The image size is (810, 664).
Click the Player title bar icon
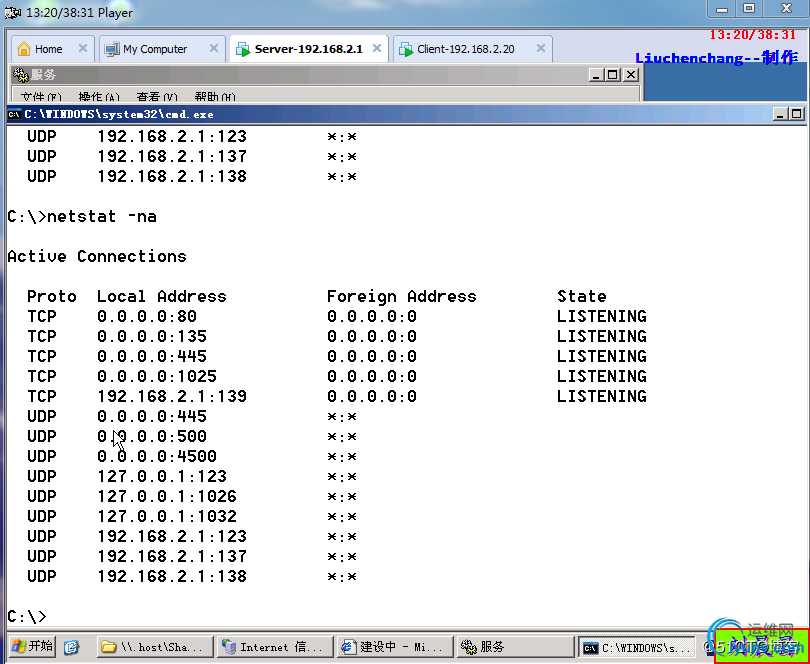(12, 12)
